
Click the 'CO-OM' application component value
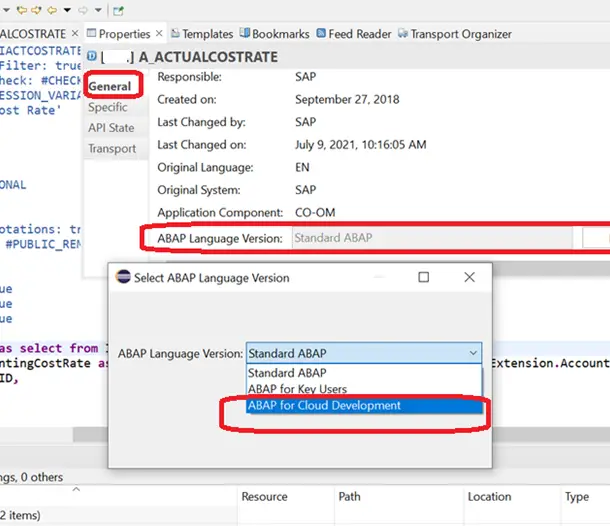pos(315,212)
